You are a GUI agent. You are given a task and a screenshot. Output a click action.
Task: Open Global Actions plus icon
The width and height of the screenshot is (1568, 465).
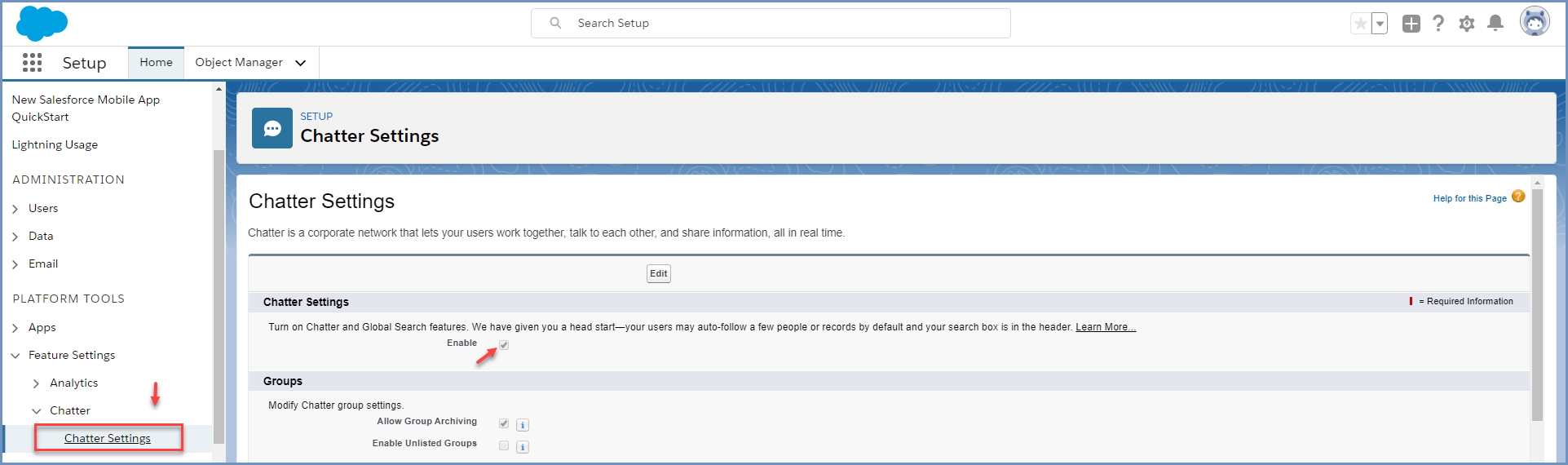1411,24
